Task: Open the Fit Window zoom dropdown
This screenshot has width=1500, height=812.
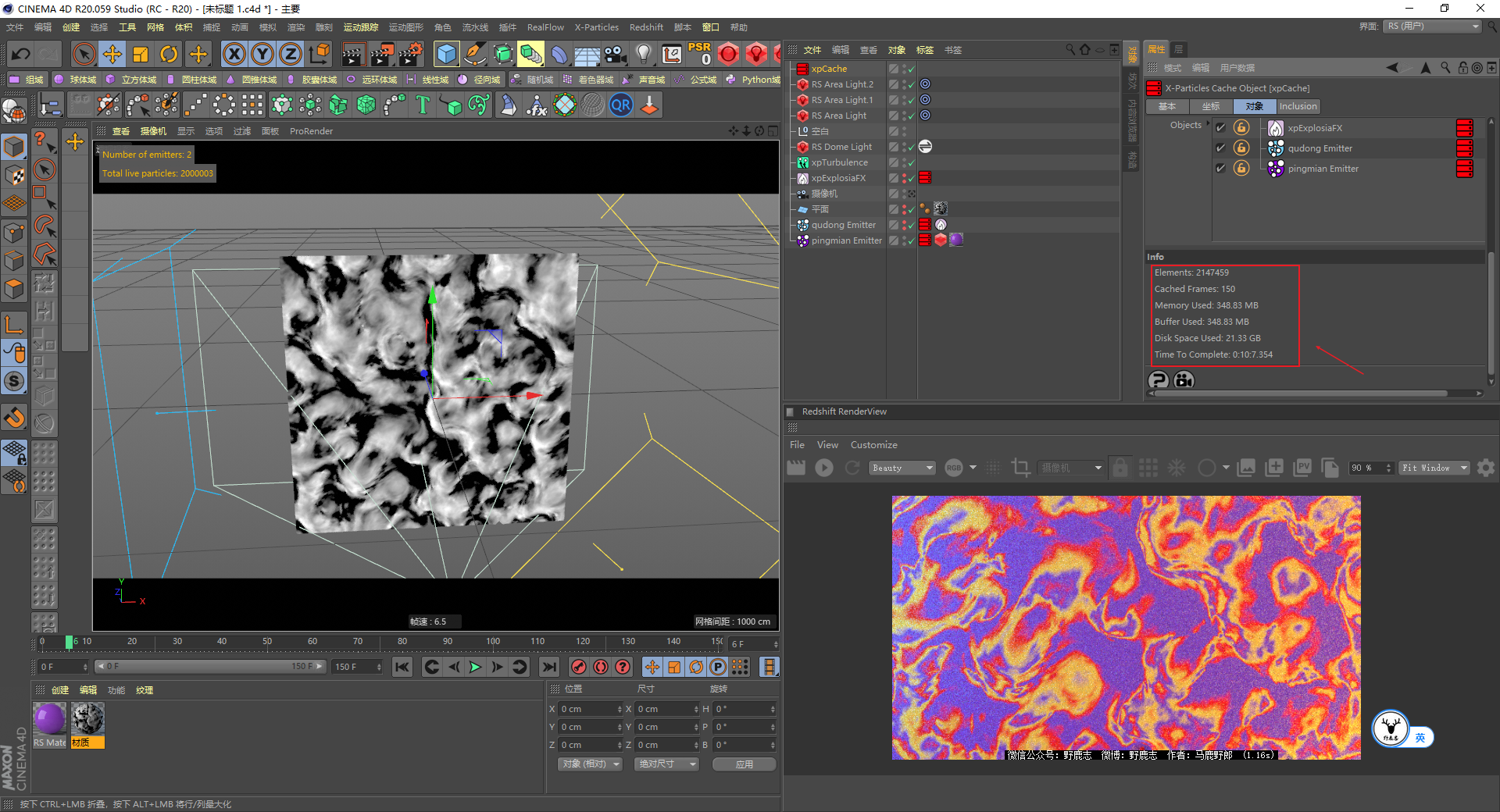Action: tap(1434, 468)
